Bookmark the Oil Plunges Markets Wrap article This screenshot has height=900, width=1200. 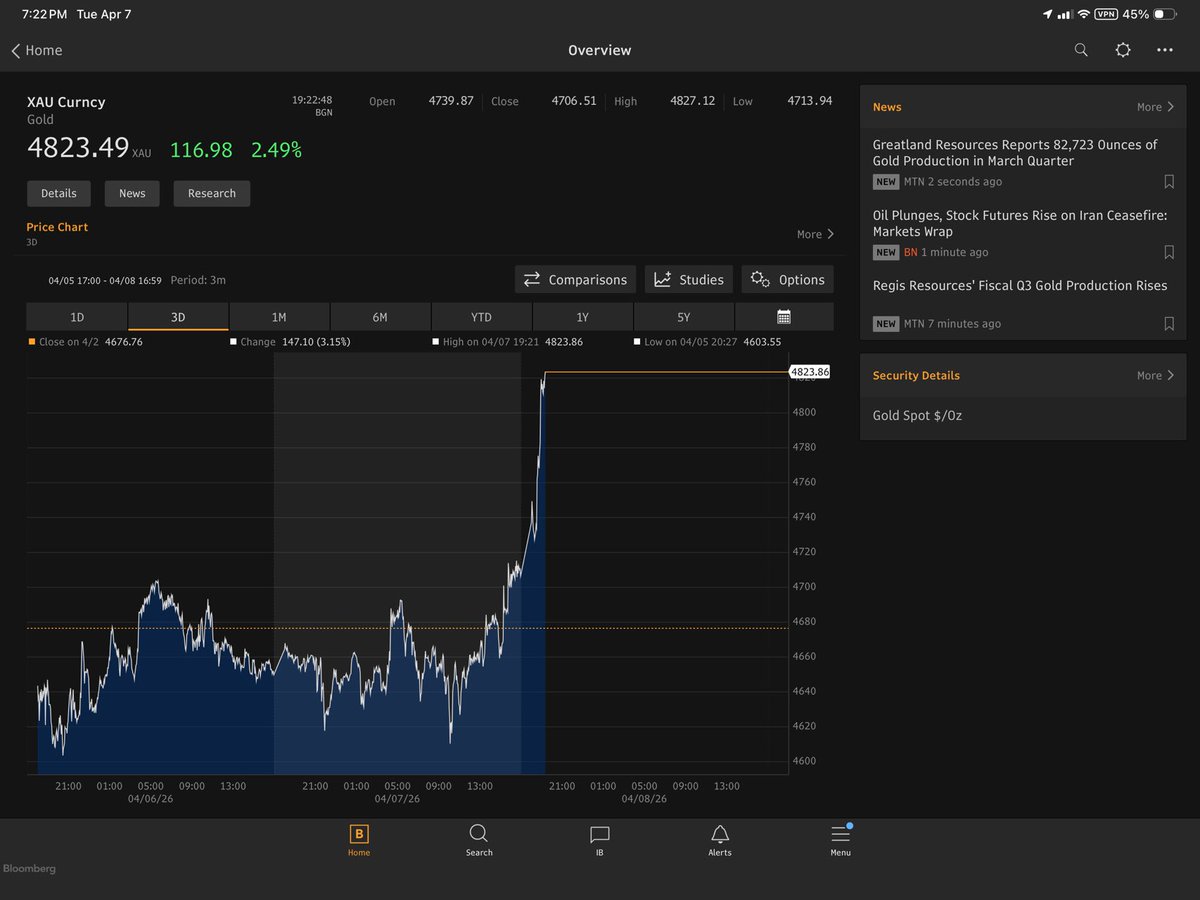point(1169,253)
